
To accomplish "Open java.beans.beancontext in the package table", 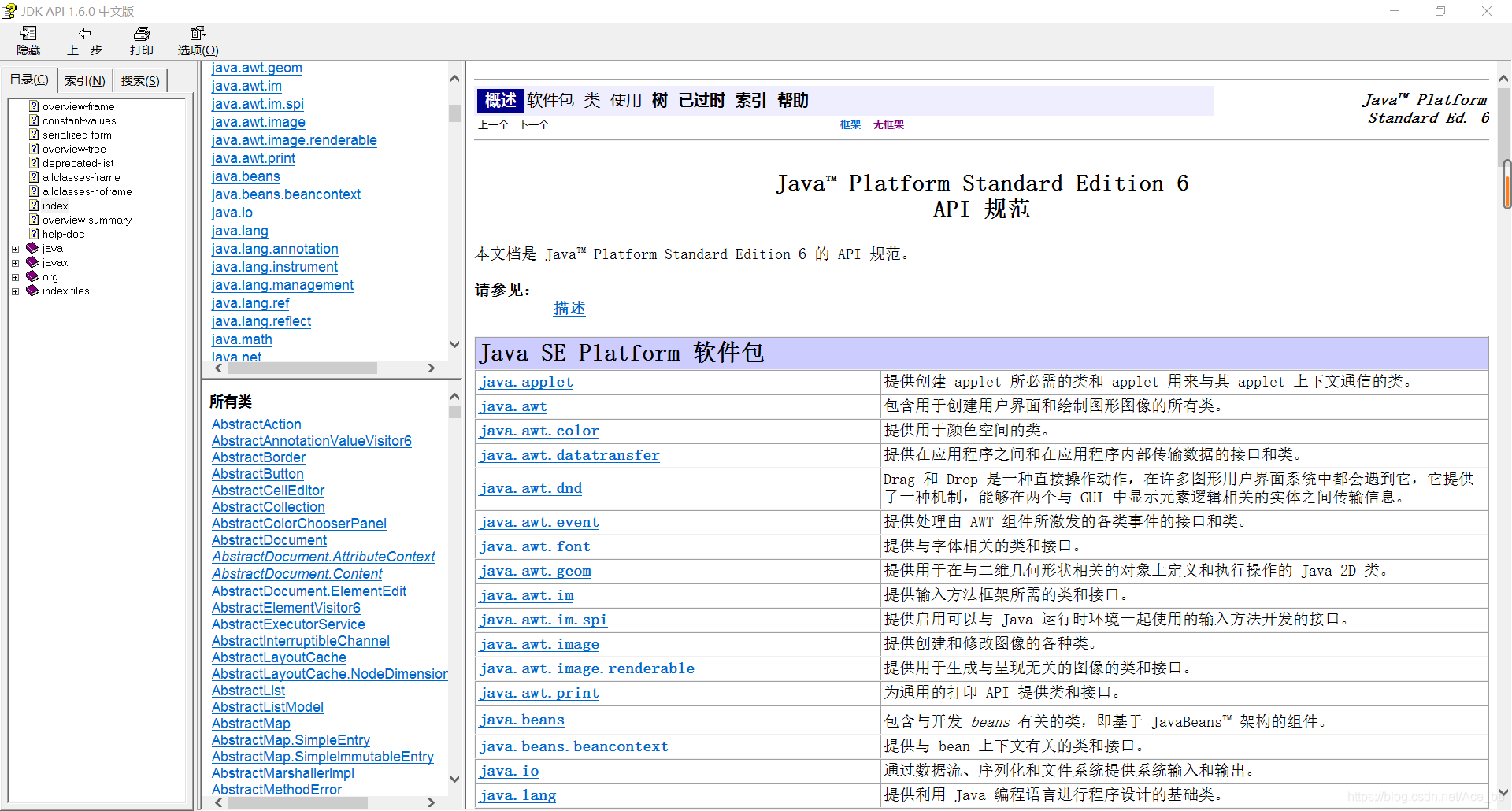I will 574,746.
